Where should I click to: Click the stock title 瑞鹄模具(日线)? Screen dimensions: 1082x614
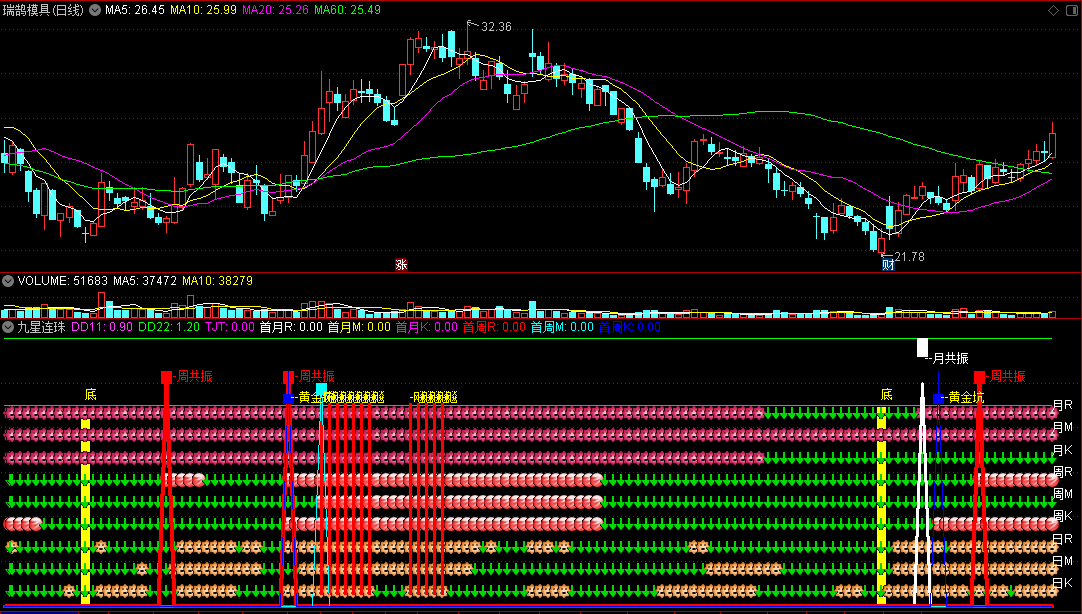(43, 10)
